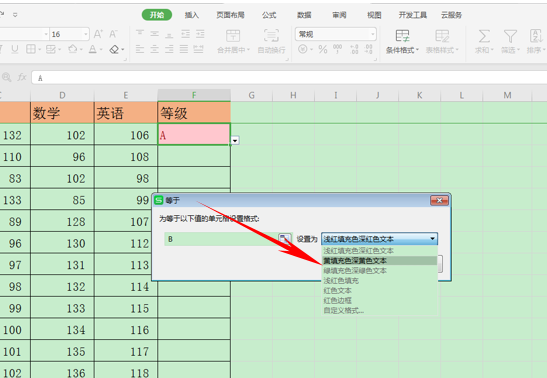Viewport: 547px width, 378px height.
Task: Click the zoom magnifier beside the formula bar
Action: point(6,77)
